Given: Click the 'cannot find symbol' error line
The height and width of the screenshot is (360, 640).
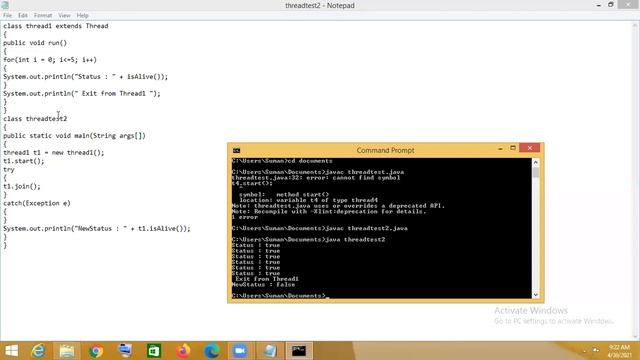Looking at the screenshot, I should click(316, 178).
